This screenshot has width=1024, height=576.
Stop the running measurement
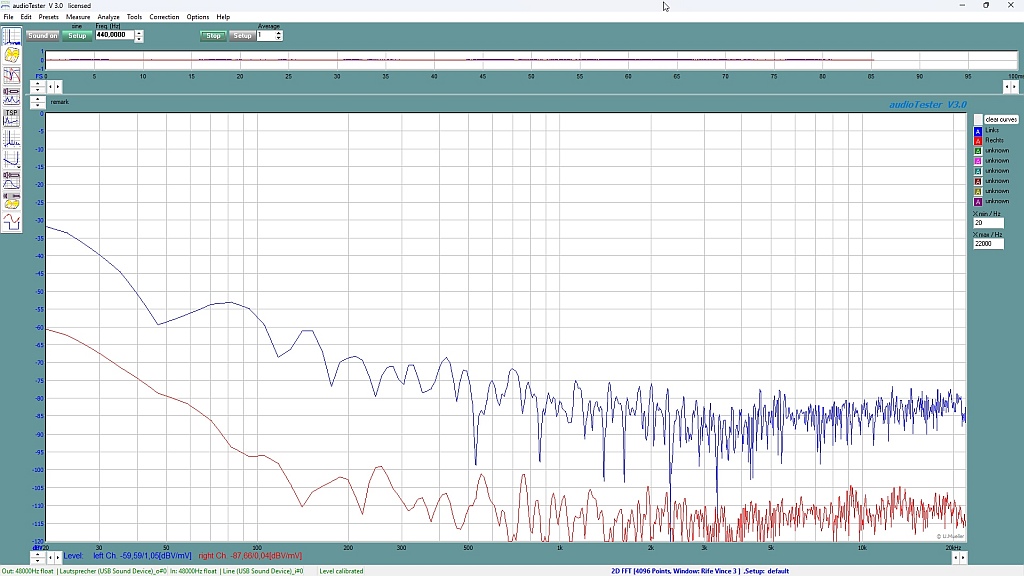214,36
